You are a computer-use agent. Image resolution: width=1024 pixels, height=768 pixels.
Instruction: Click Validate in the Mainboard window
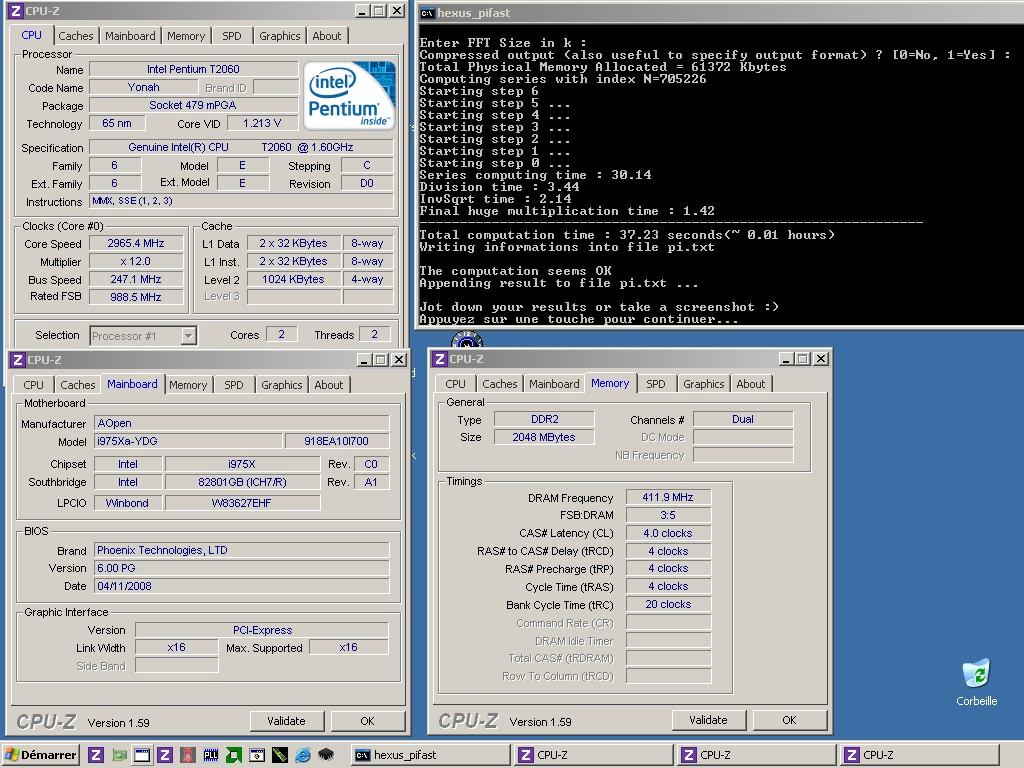(x=286, y=721)
